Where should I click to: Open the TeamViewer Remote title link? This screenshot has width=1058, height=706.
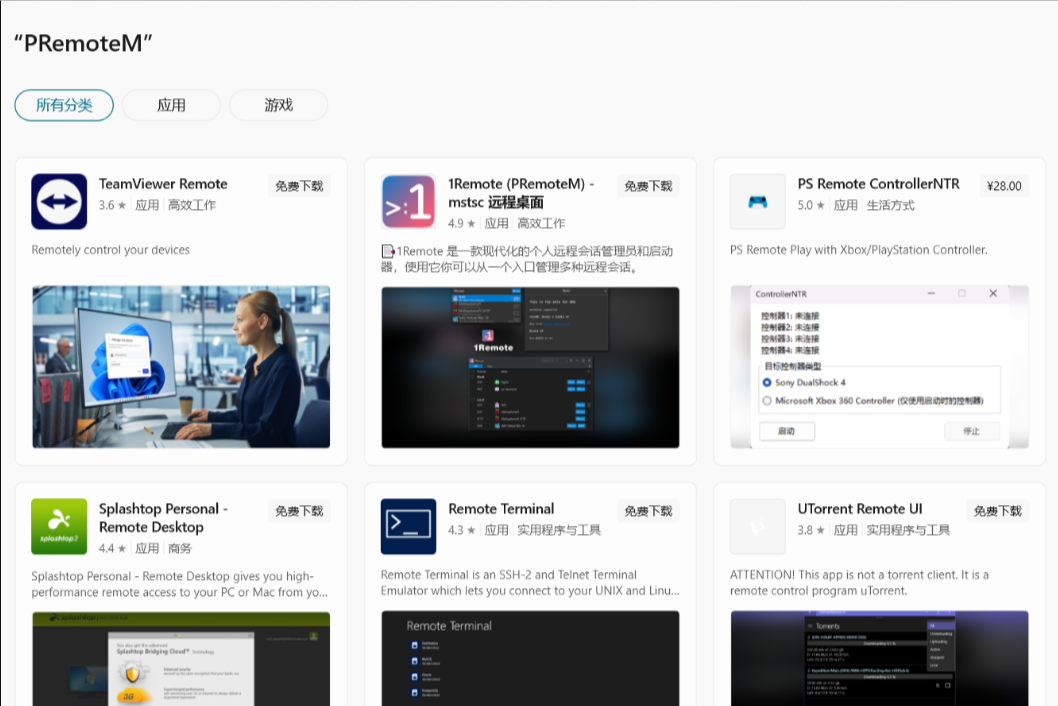point(163,183)
